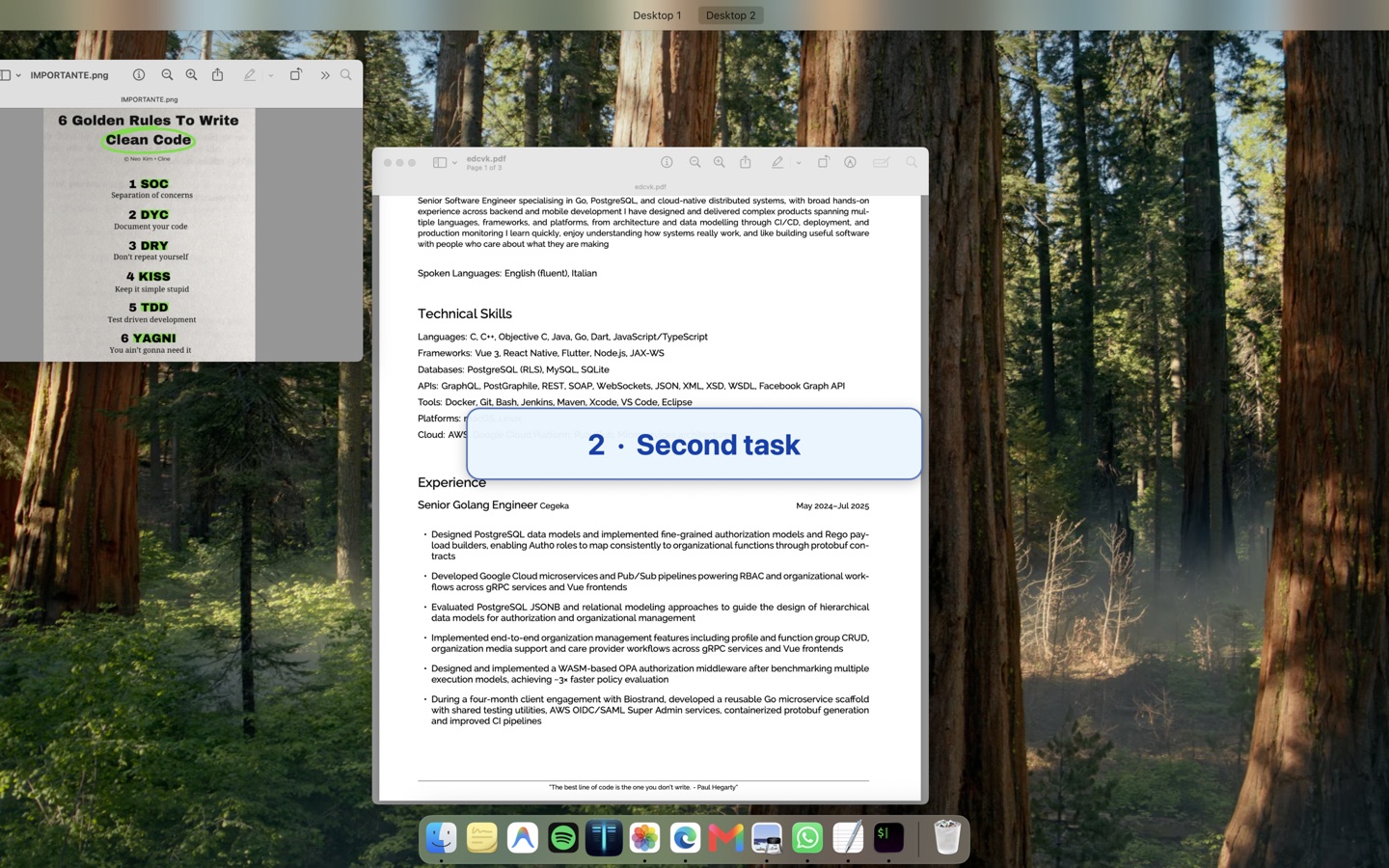Click the form filling icon in edcvk.pdf
Viewport: 1389px width, 868px height.
[881, 163]
